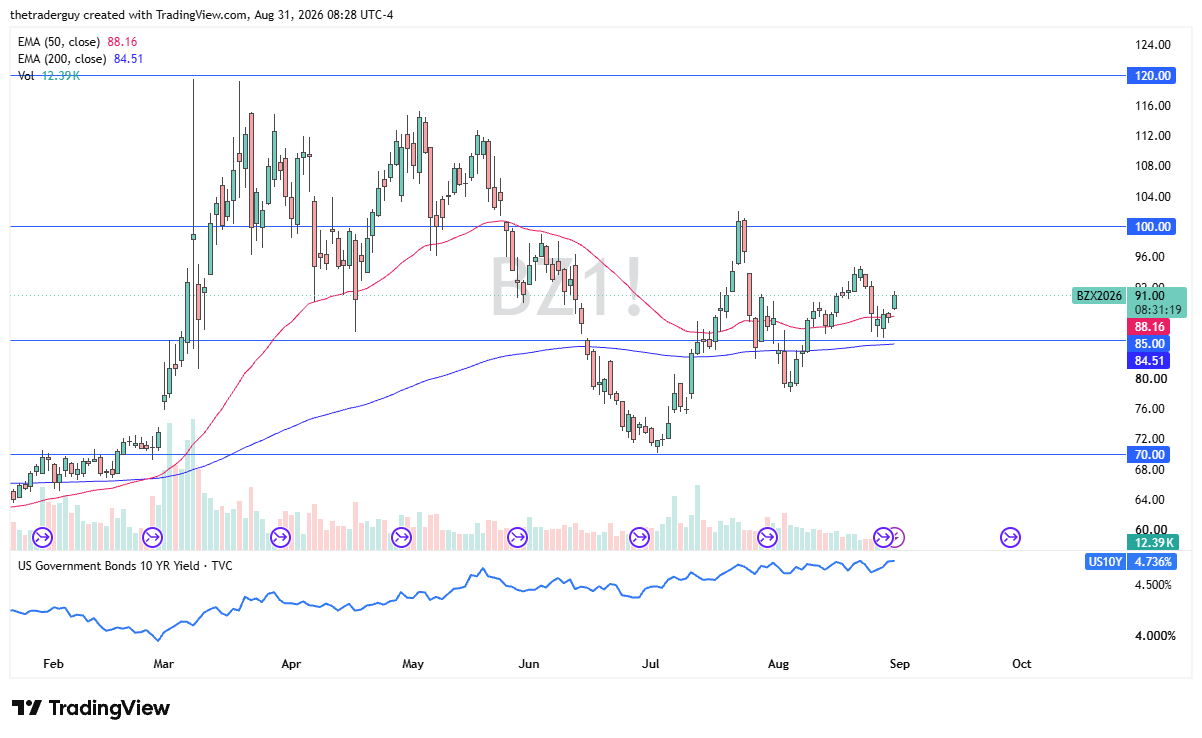Select the 12.39K volume tag on the axis
The image size is (1202, 738).
1154,542
